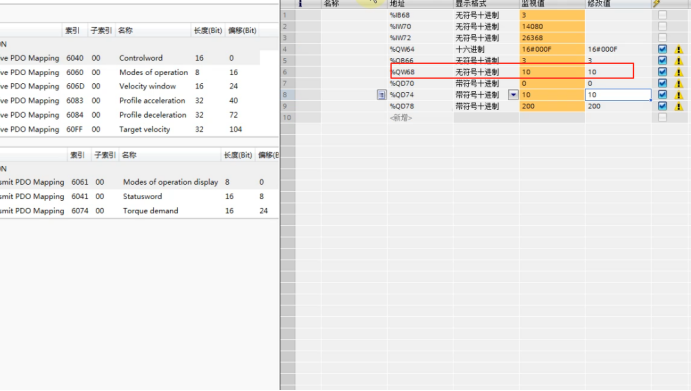Click the 长度(Bit) header in the receive PDO table

point(208,30)
